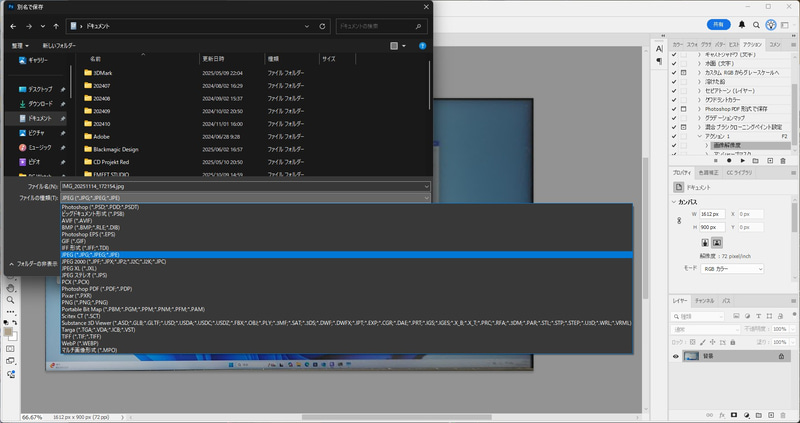The width and height of the screenshot is (800, 423).
Task: Toggle checkmark for グラデーションマップ action
Action: coord(674,118)
